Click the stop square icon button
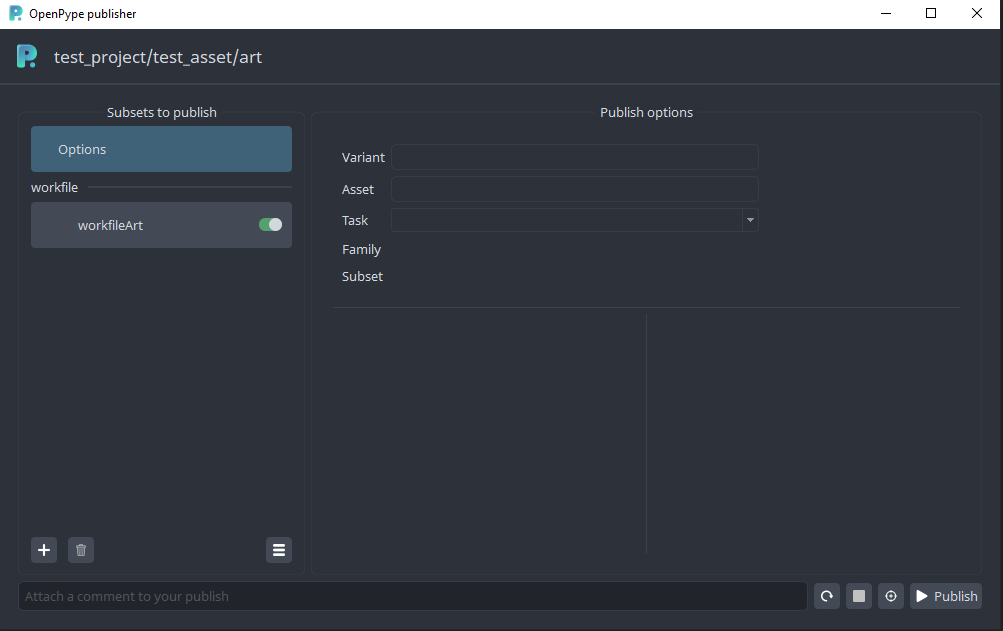 pos(858,596)
